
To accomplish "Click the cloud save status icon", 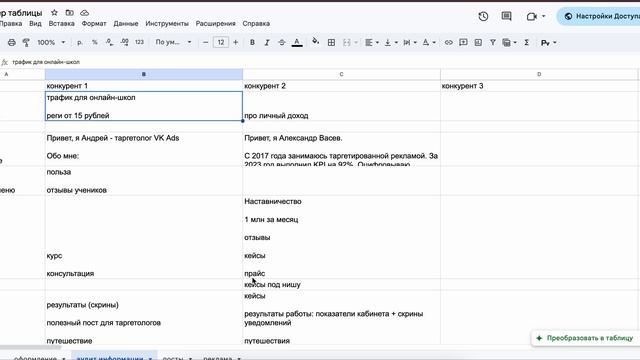I will click(x=84, y=13).
